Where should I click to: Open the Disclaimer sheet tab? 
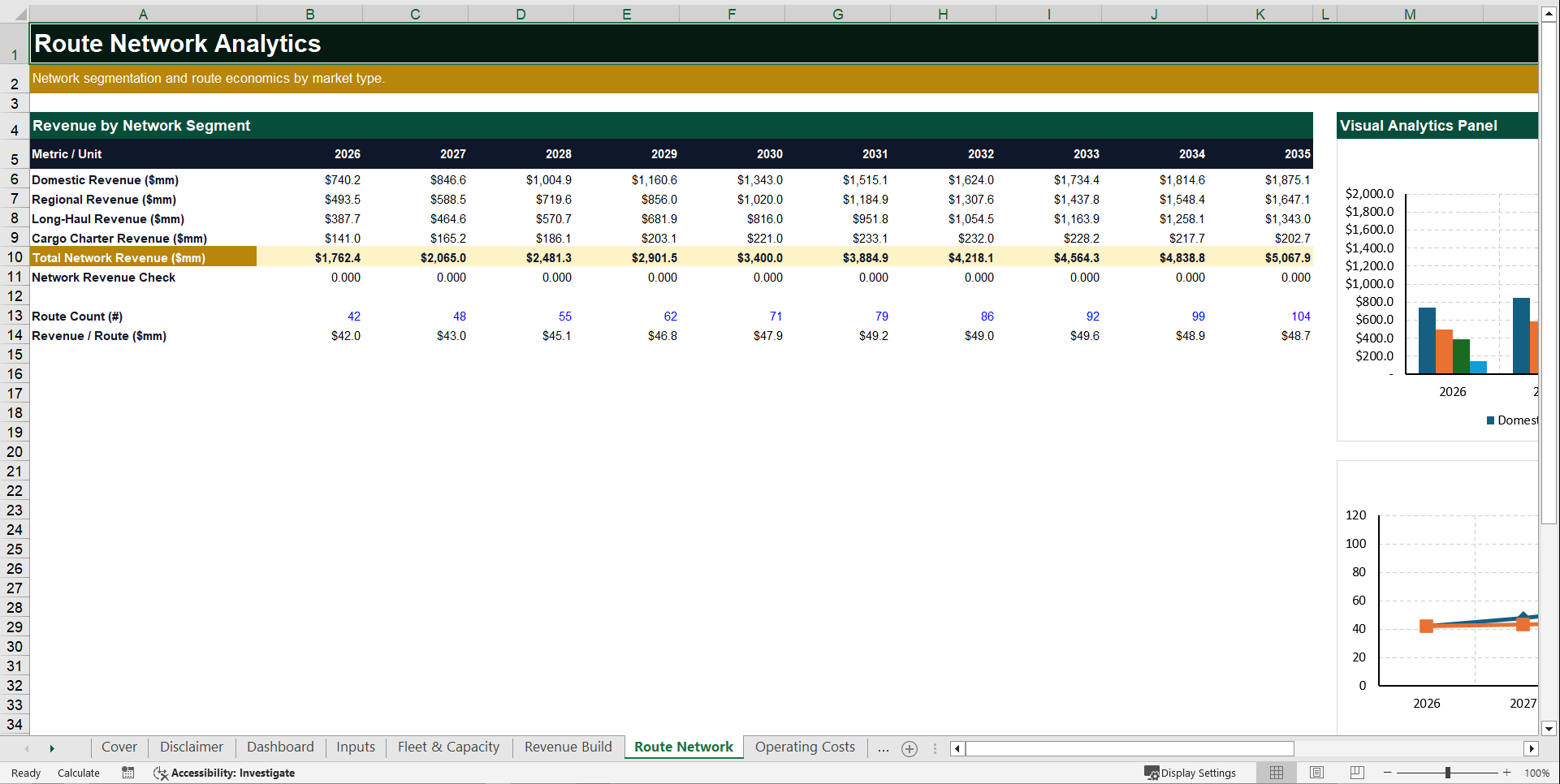pyautogui.click(x=192, y=747)
